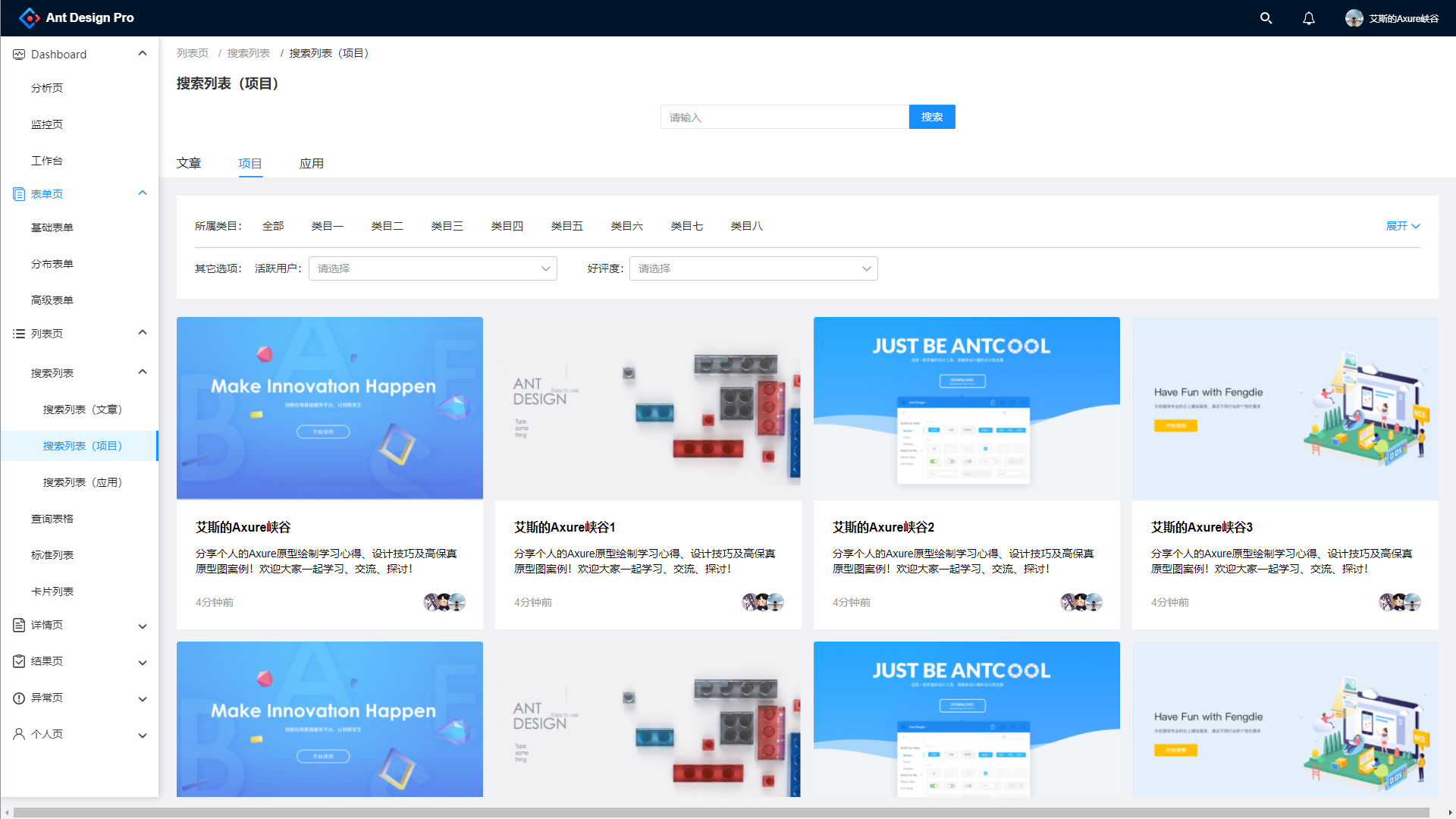The height and width of the screenshot is (819, 1456).
Task: Click the horizontal scrollbar at bottom
Action: coord(721,812)
